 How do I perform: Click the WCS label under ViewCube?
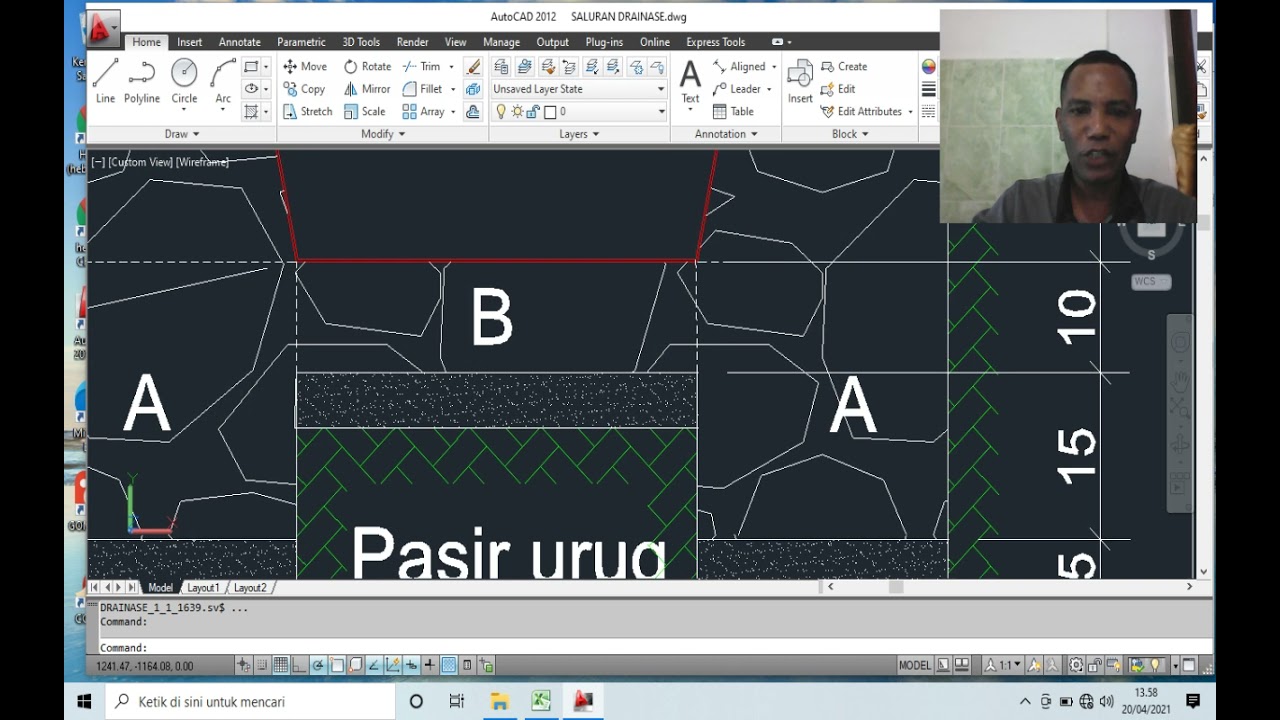click(x=1150, y=282)
